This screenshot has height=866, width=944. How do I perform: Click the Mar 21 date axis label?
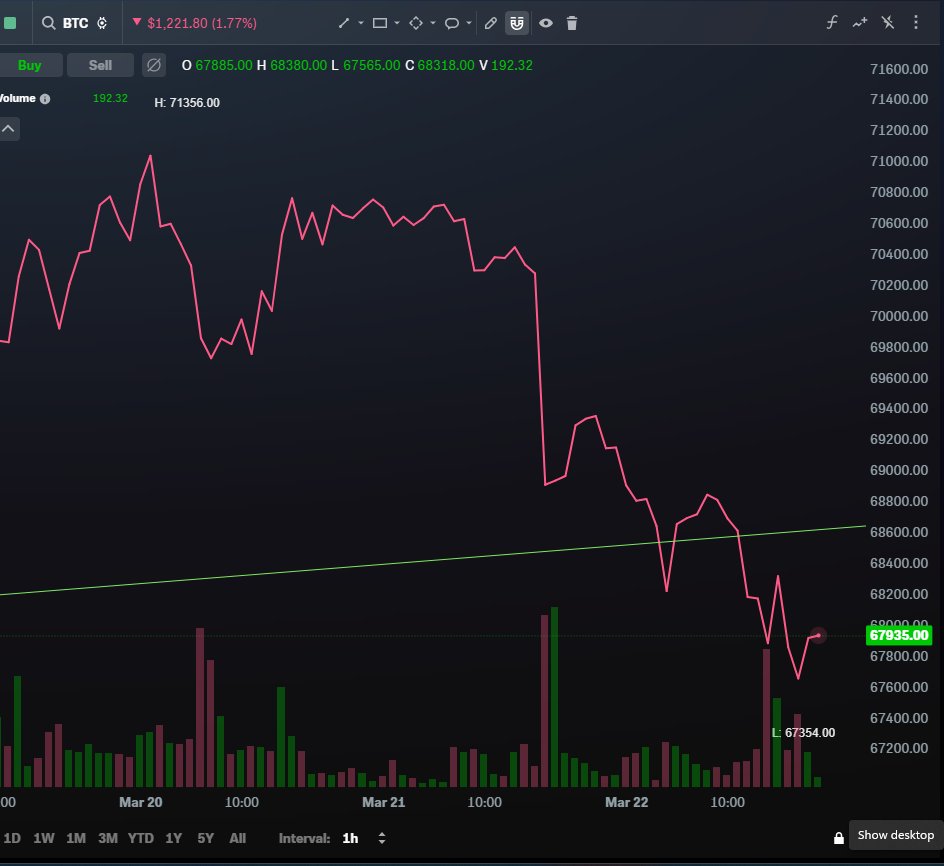pos(384,802)
